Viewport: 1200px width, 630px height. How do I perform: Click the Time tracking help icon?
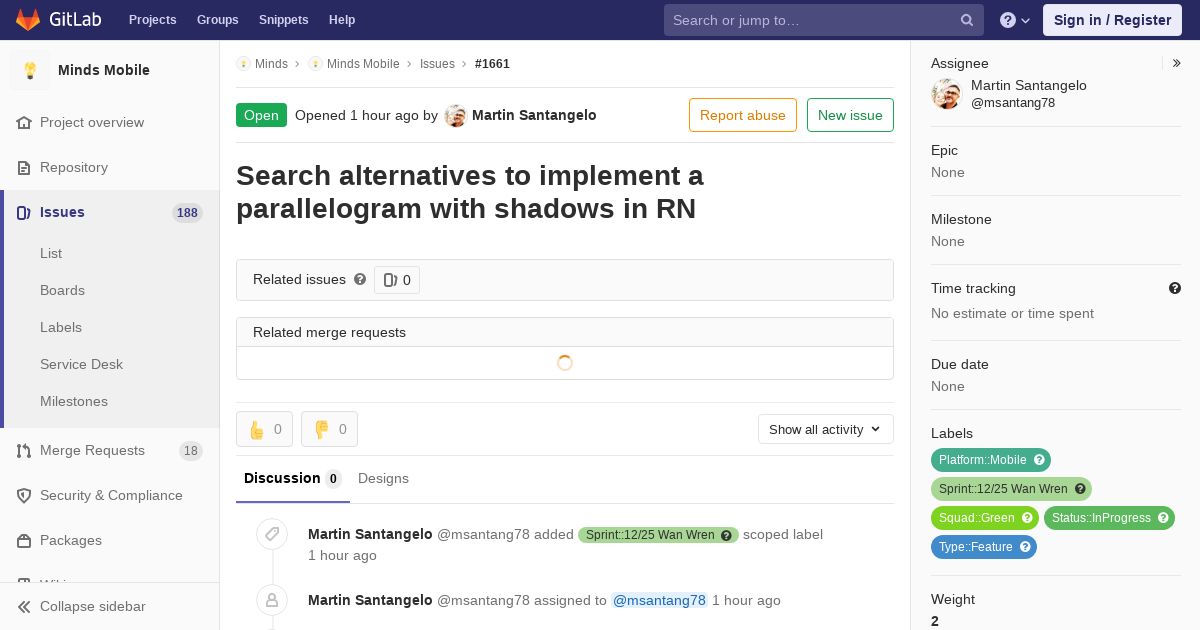[1175, 288]
